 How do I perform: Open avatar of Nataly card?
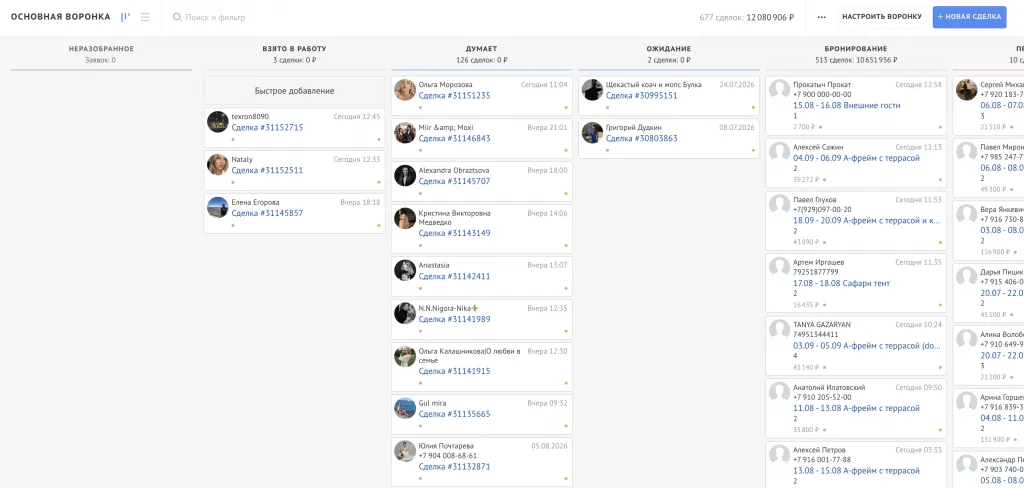pos(217,165)
